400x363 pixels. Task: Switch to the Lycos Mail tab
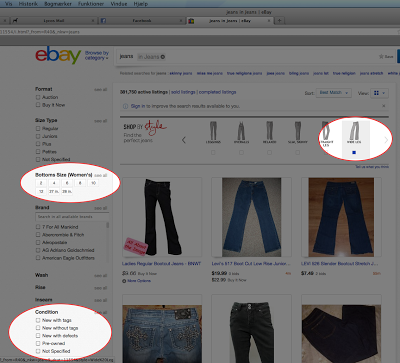click(x=54, y=21)
